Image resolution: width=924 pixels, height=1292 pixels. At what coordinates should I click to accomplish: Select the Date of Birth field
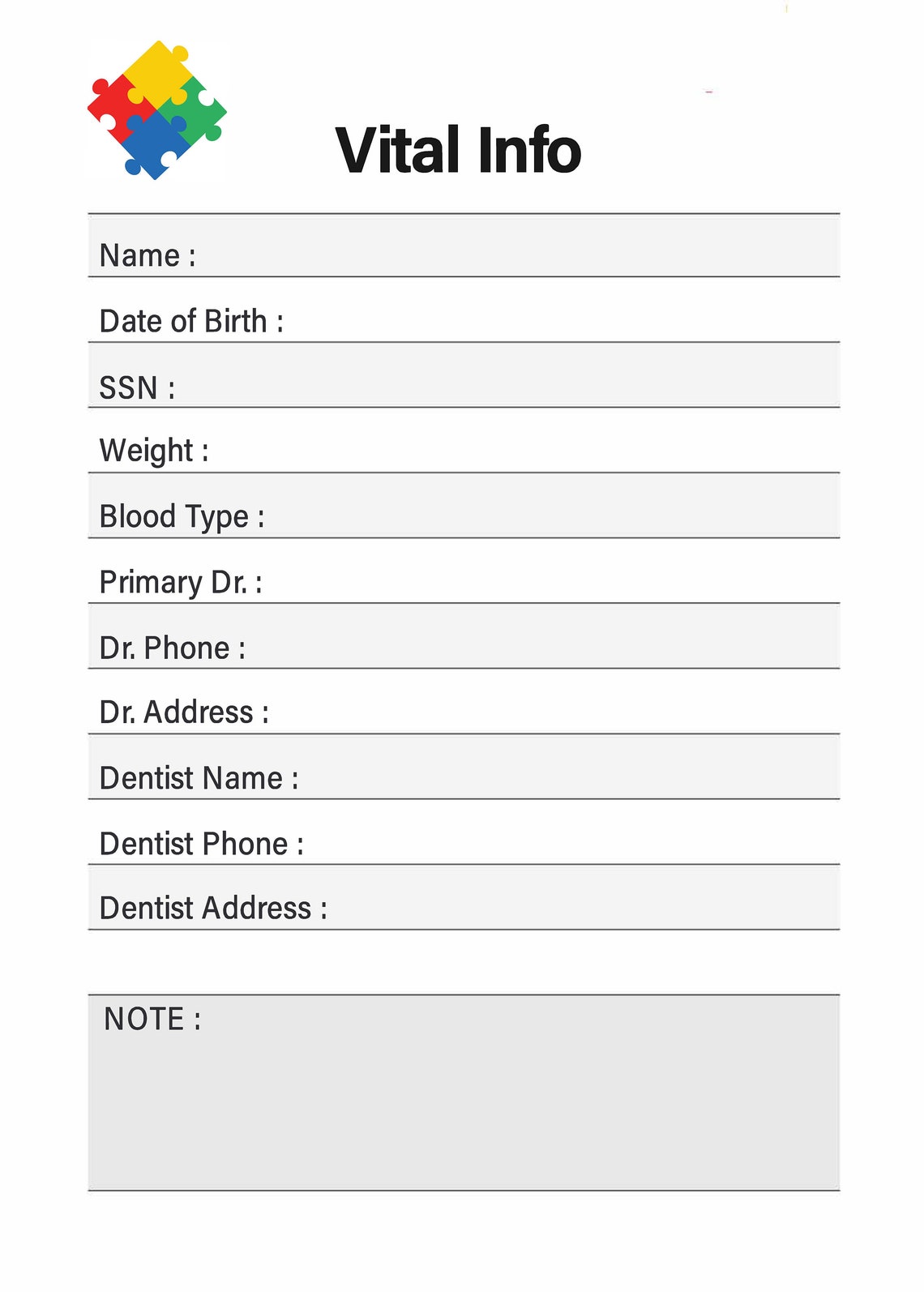click(x=464, y=310)
